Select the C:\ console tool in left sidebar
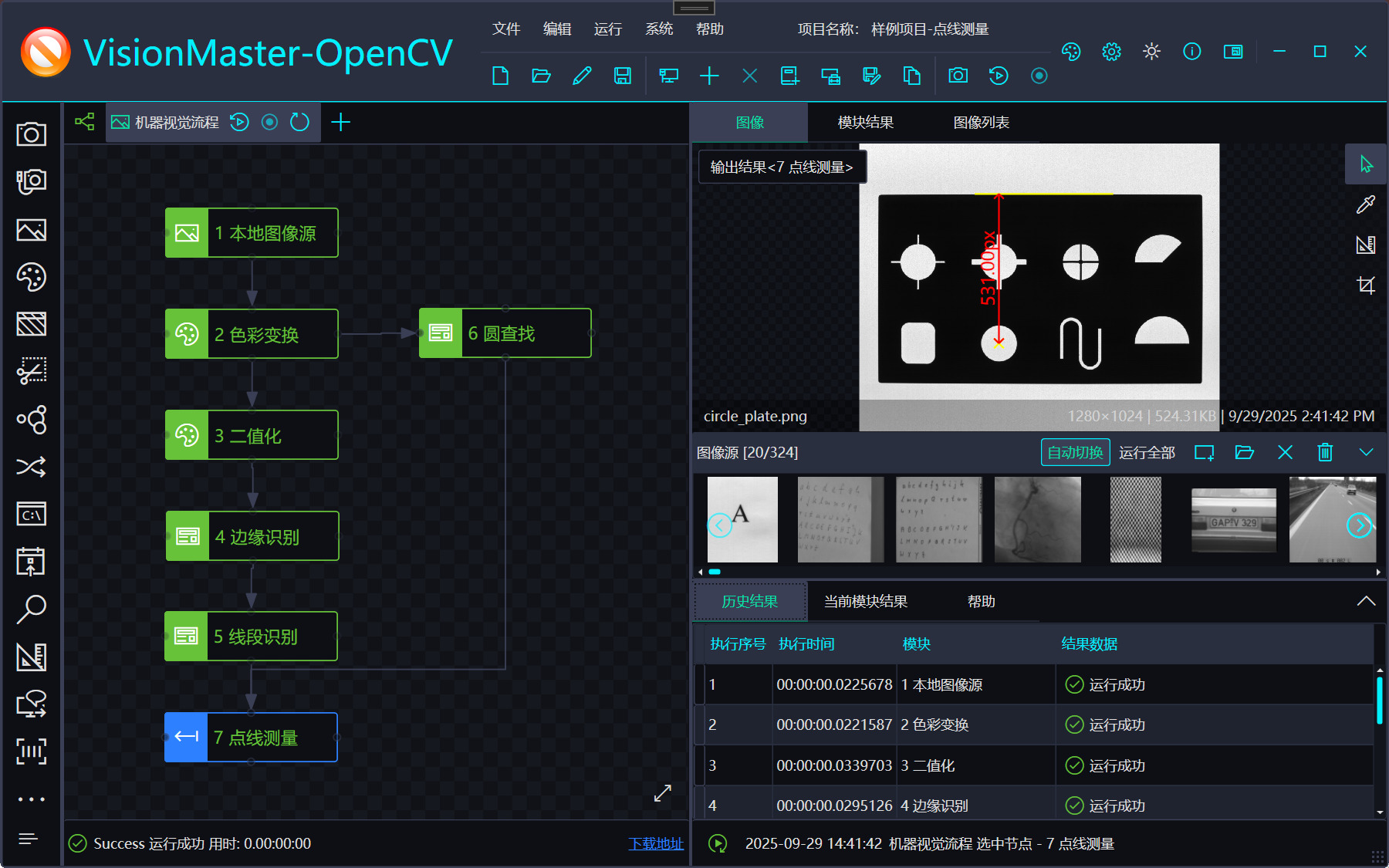The width and height of the screenshot is (1389, 868). pos(32,514)
